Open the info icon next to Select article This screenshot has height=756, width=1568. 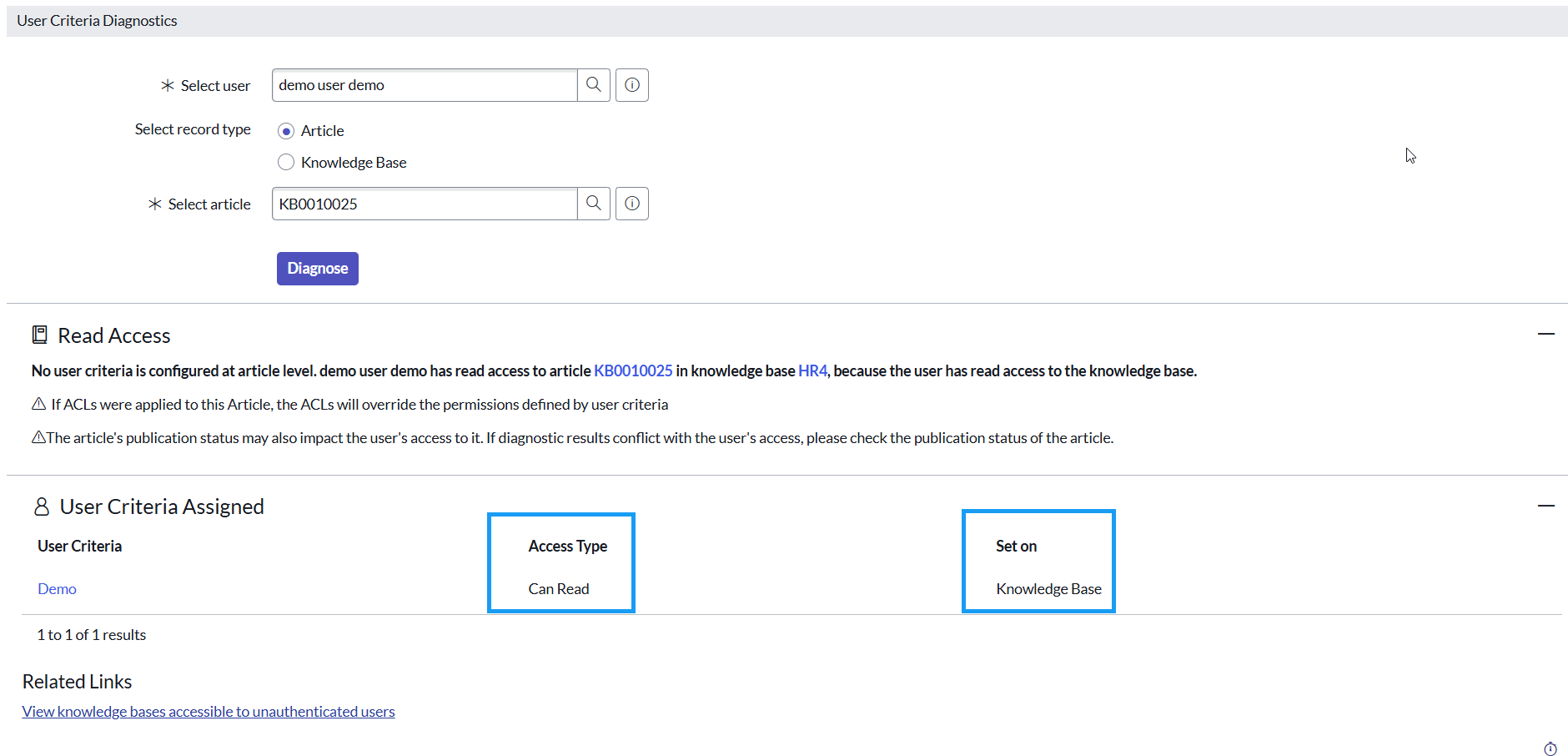[631, 203]
